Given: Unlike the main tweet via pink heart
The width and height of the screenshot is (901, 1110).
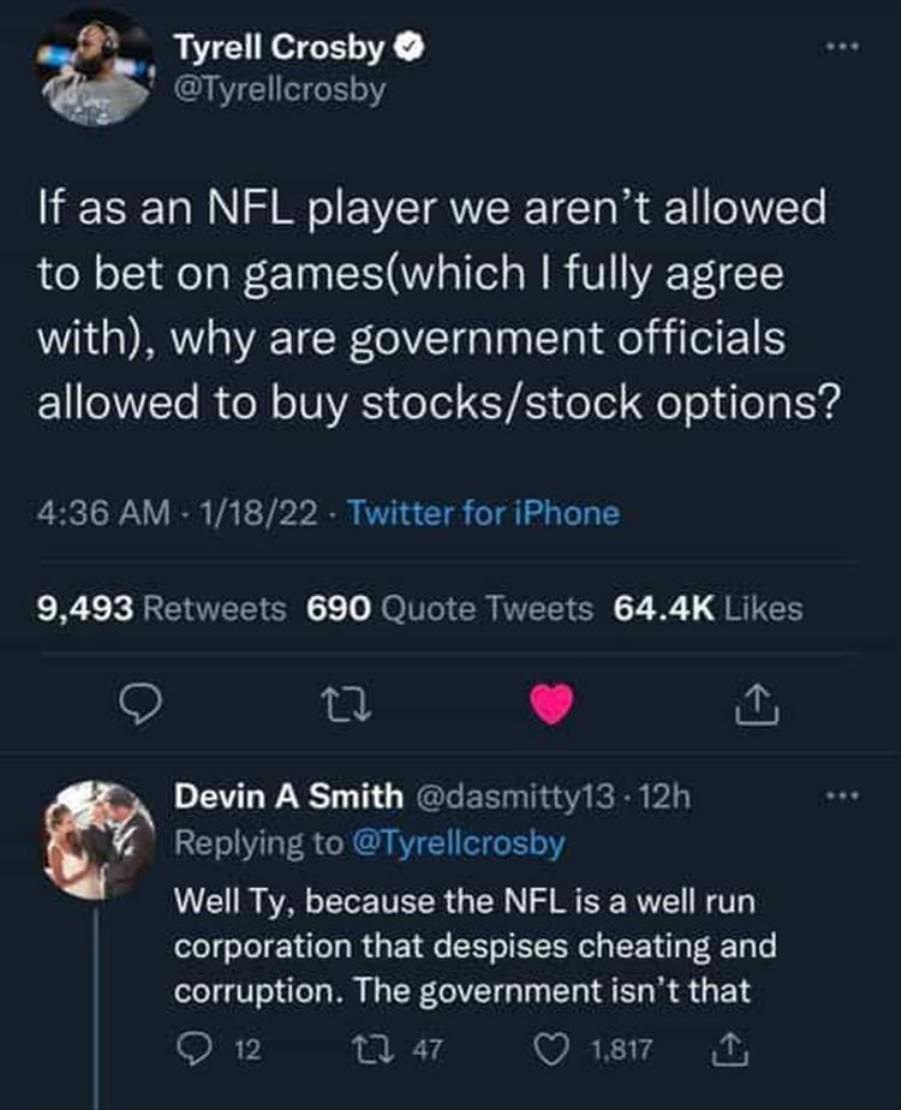Looking at the screenshot, I should 551,704.
